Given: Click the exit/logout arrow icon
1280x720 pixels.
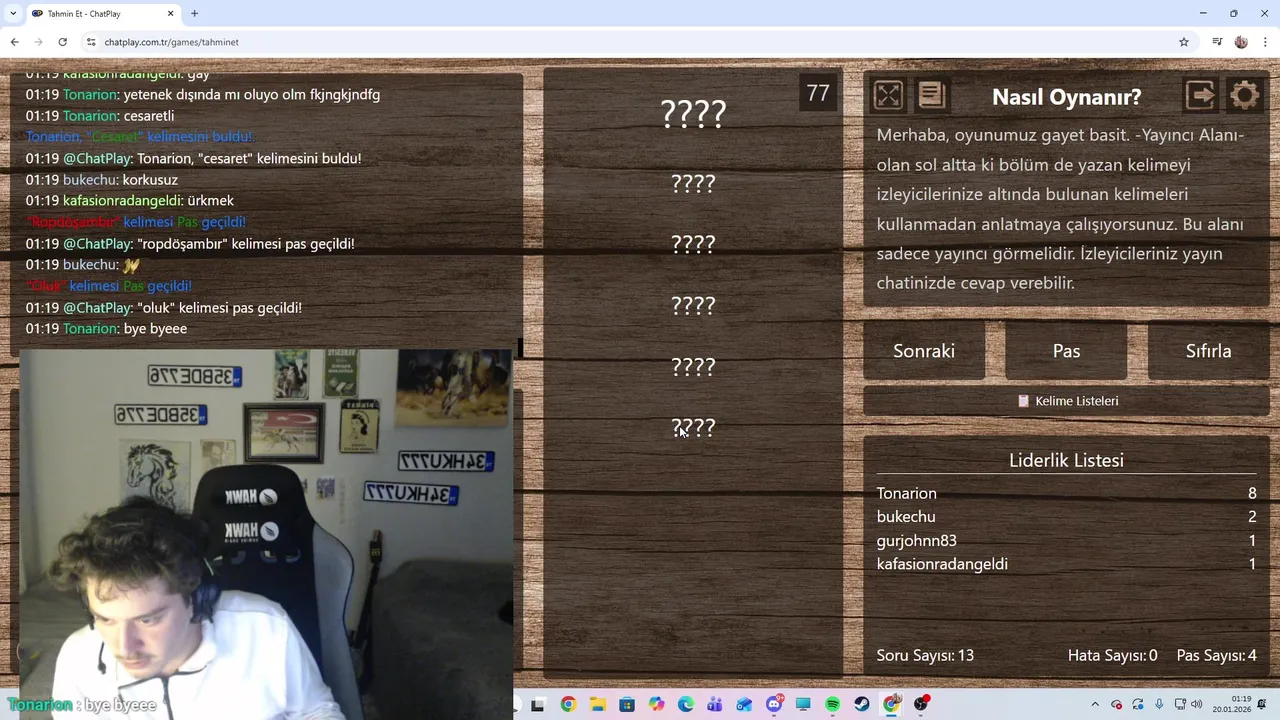Looking at the screenshot, I should pos(1201,96).
